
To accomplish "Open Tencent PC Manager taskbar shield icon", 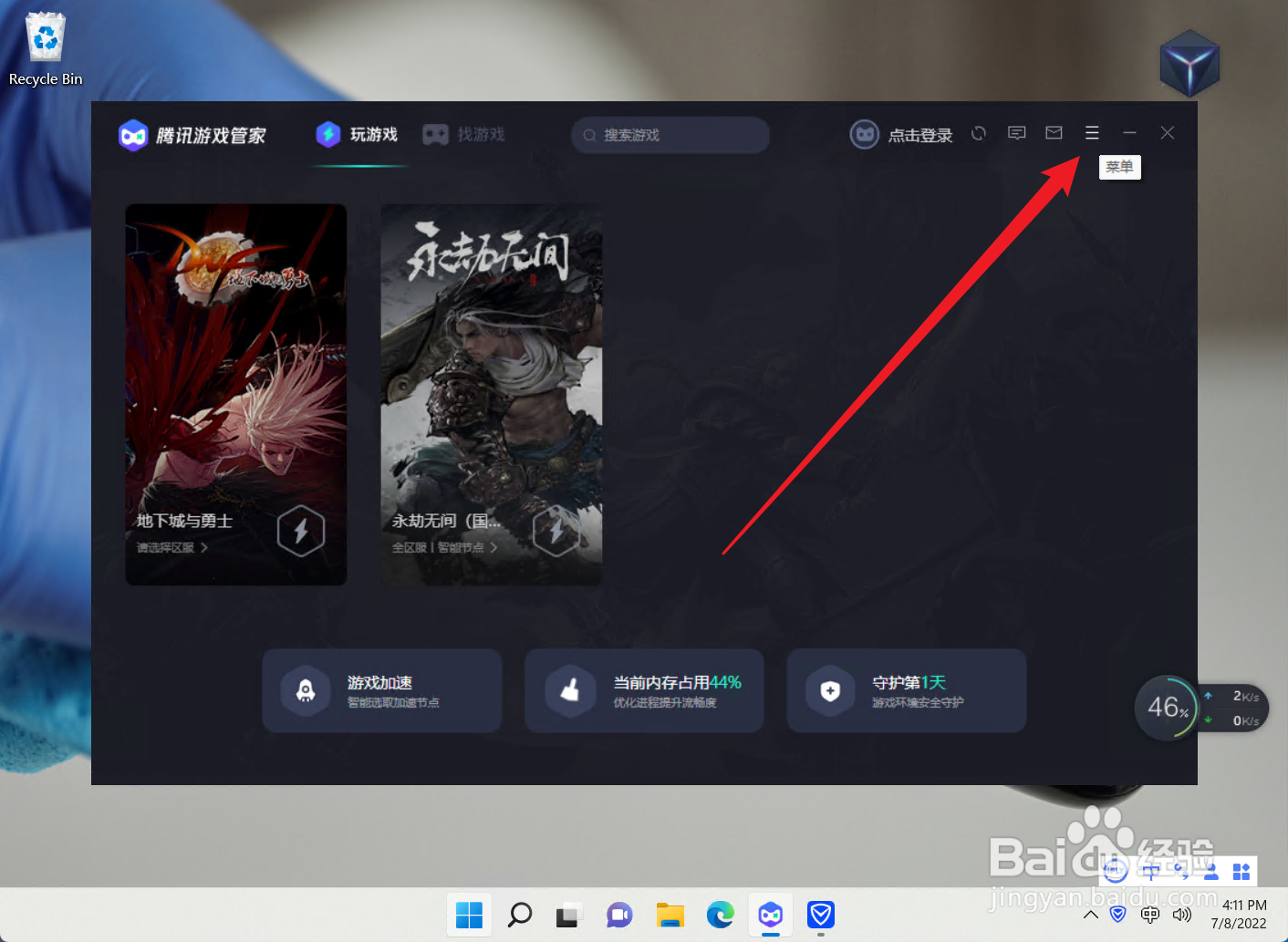I will point(821,914).
